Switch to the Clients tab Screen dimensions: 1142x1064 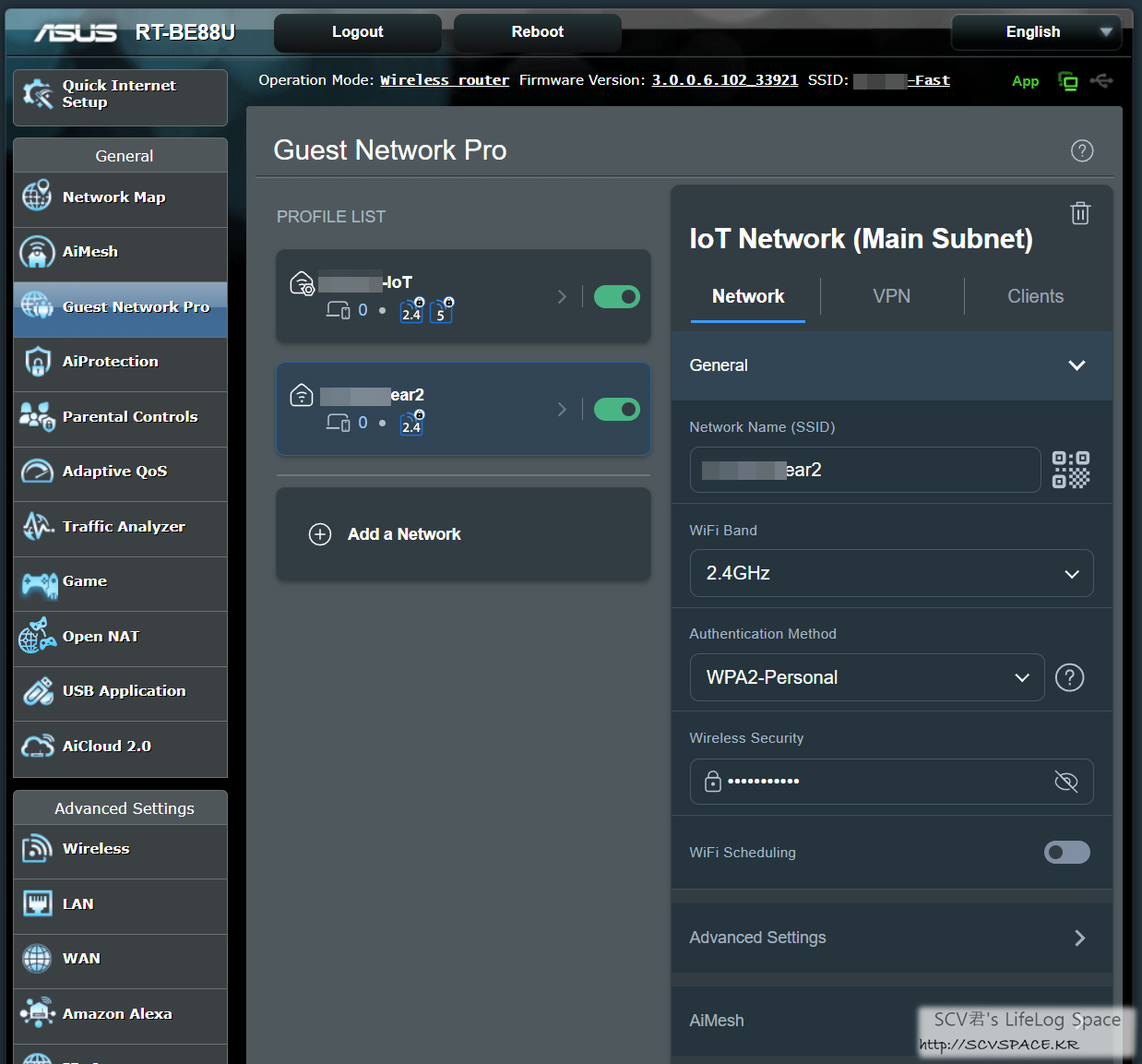coord(1035,296)
